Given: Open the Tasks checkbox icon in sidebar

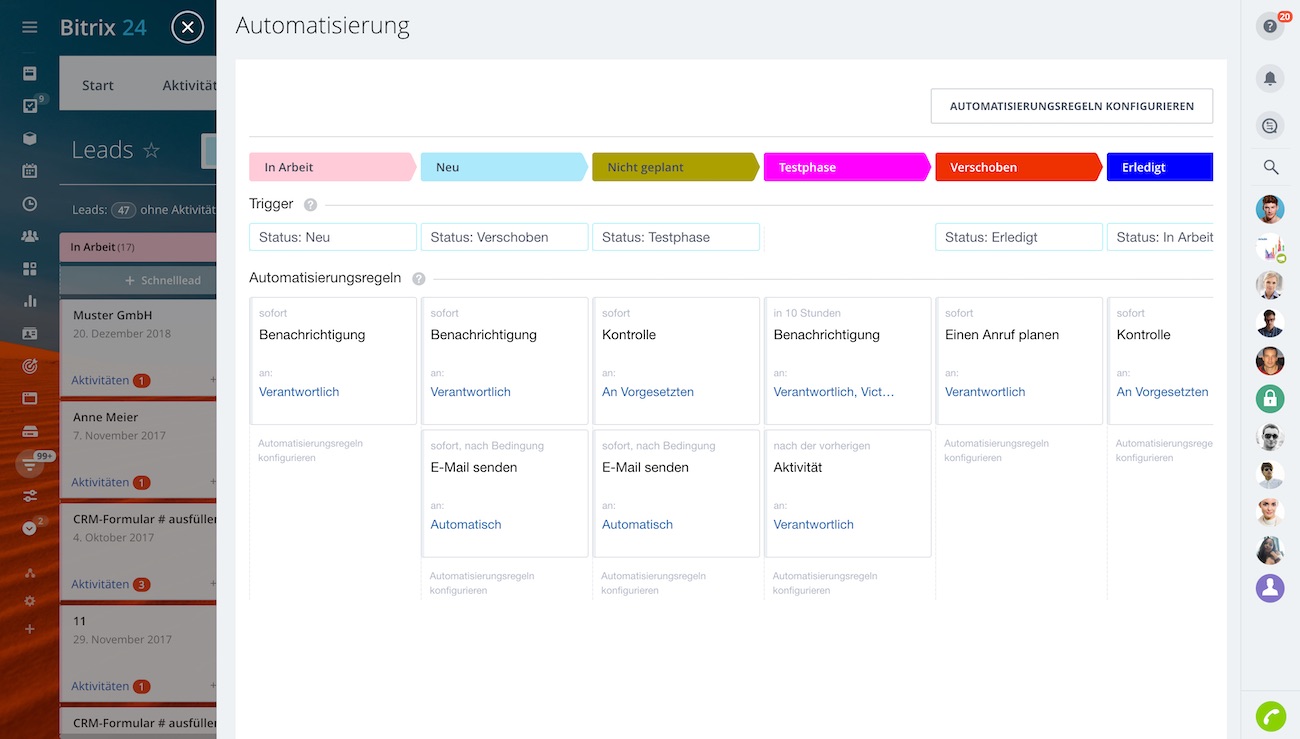Looking at the screenshot, I should pos(30,106).
